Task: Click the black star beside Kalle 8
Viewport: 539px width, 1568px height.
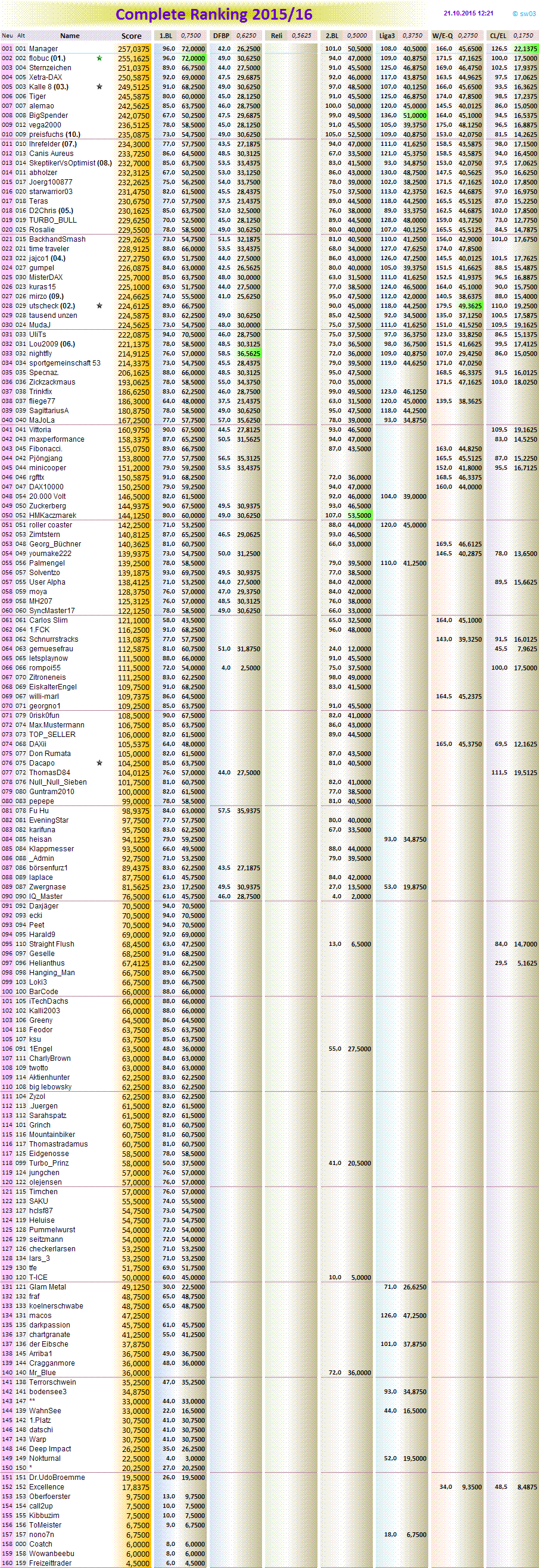Action: 99,87
